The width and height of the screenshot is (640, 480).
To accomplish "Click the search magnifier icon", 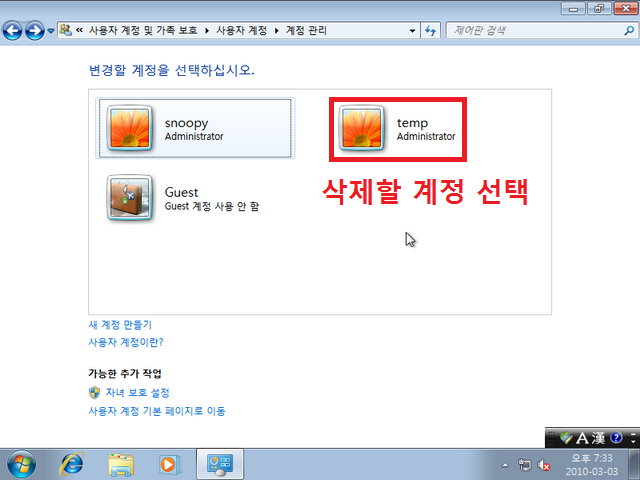I will tap(629, 31).
